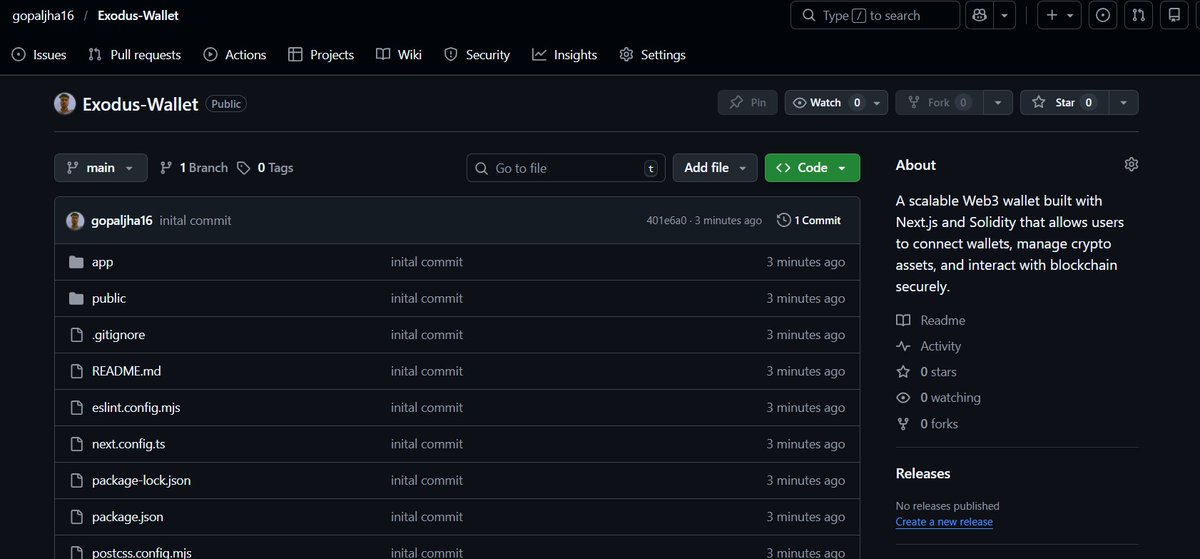Image resolution: width=1200 pixels, height=559 pixels.
Task: Click the Go to file search field
Action: 566,168
